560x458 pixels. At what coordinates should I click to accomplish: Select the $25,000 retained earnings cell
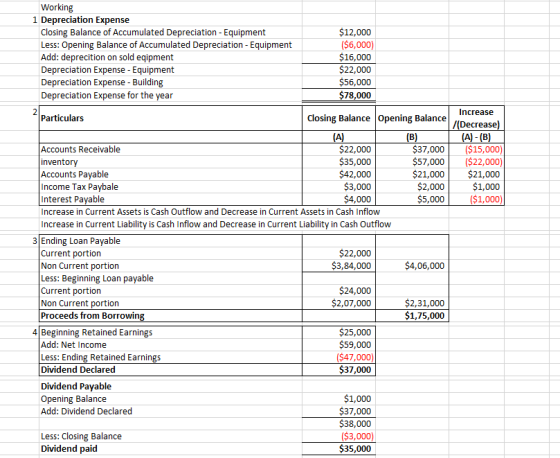pyautogui.click(x=355, y=333)
